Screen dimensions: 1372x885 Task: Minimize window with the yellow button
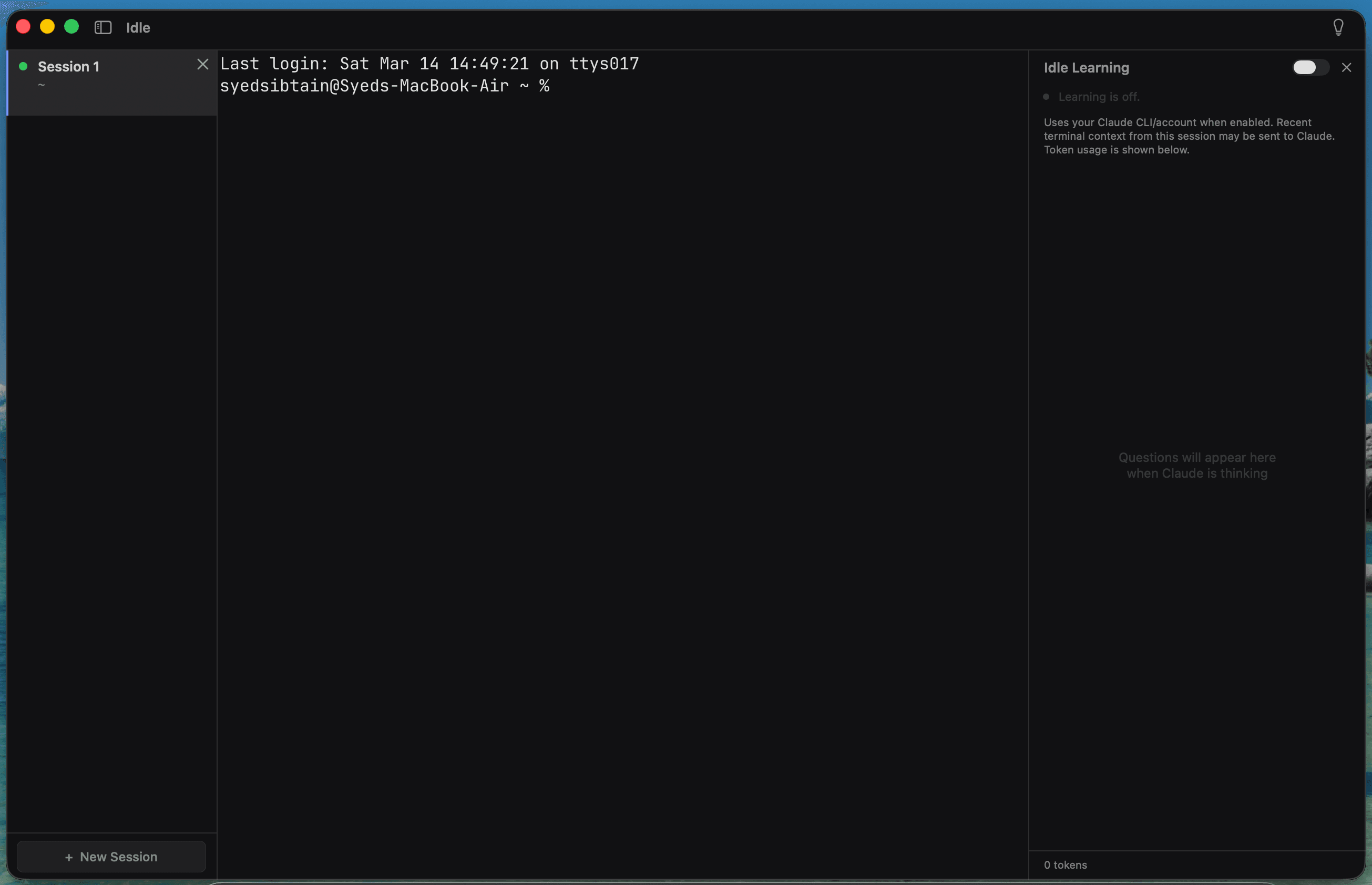47,27
